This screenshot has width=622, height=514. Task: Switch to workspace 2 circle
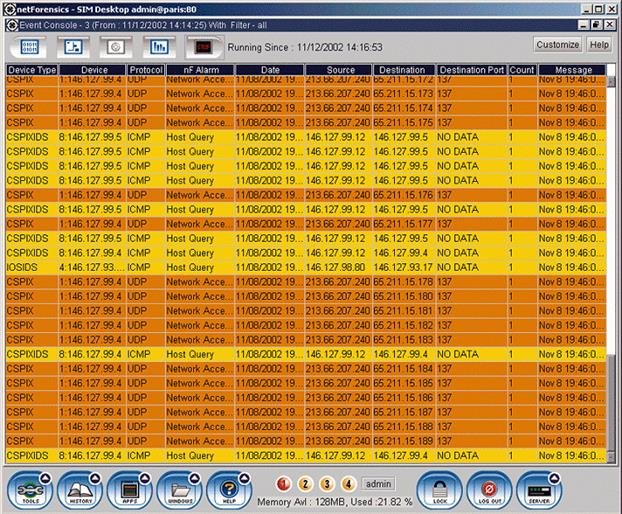304,483
